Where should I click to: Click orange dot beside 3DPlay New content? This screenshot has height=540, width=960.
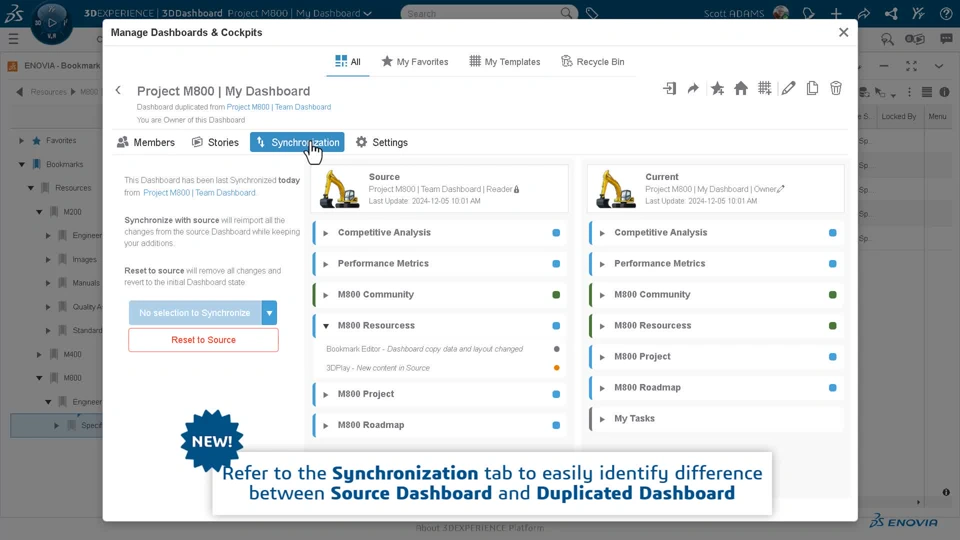(x=557, y=368)
